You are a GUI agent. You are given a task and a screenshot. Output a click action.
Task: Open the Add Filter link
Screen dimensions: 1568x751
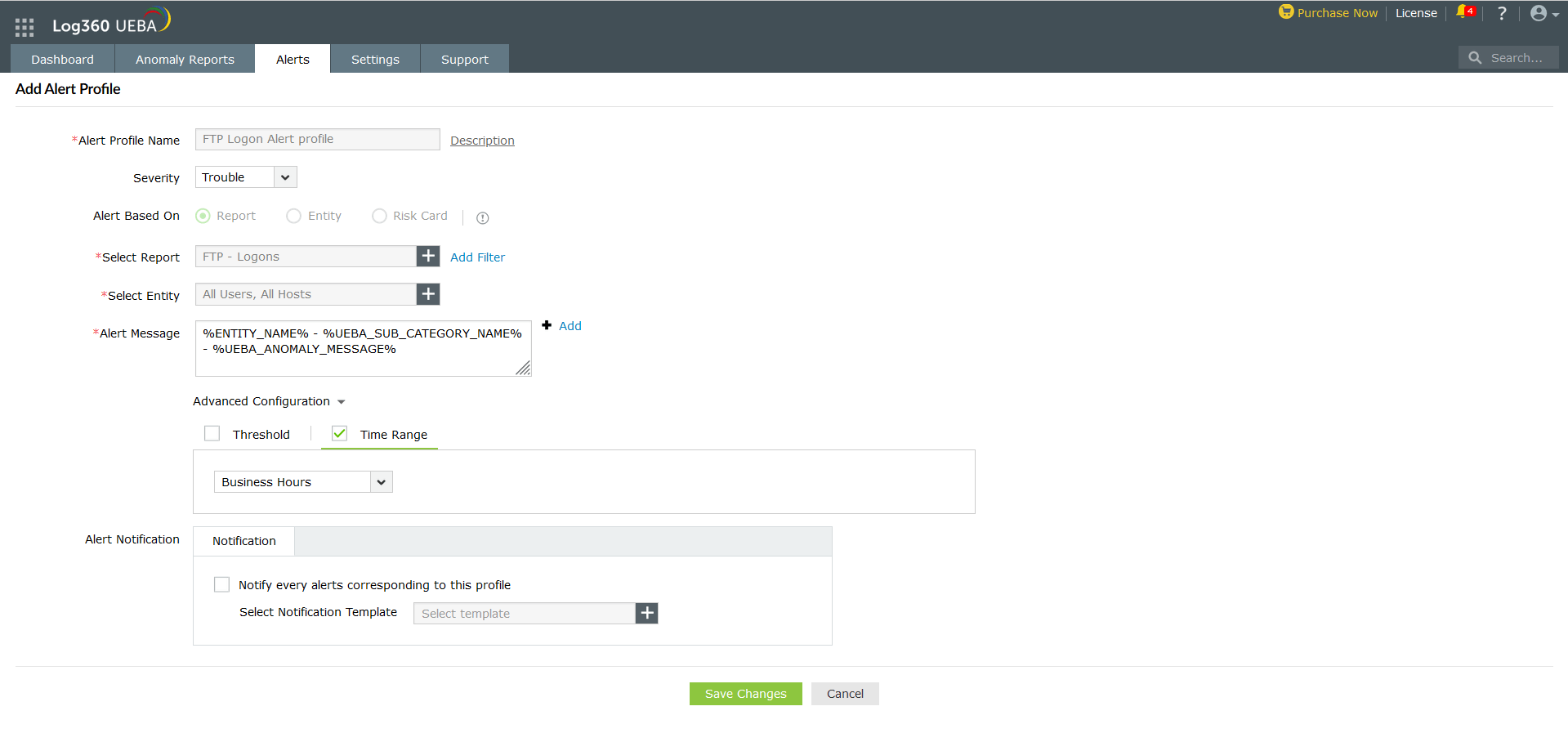tap(477, 257)
